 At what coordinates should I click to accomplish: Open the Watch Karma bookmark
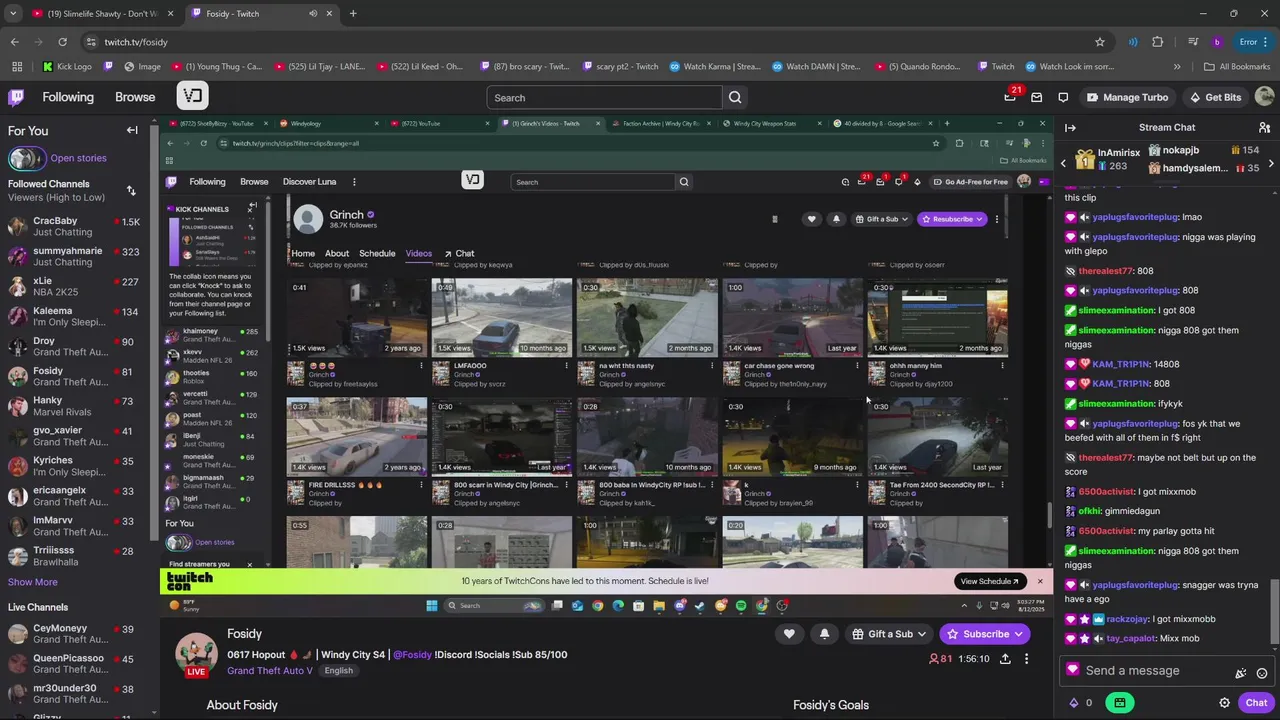pos(714,67)
